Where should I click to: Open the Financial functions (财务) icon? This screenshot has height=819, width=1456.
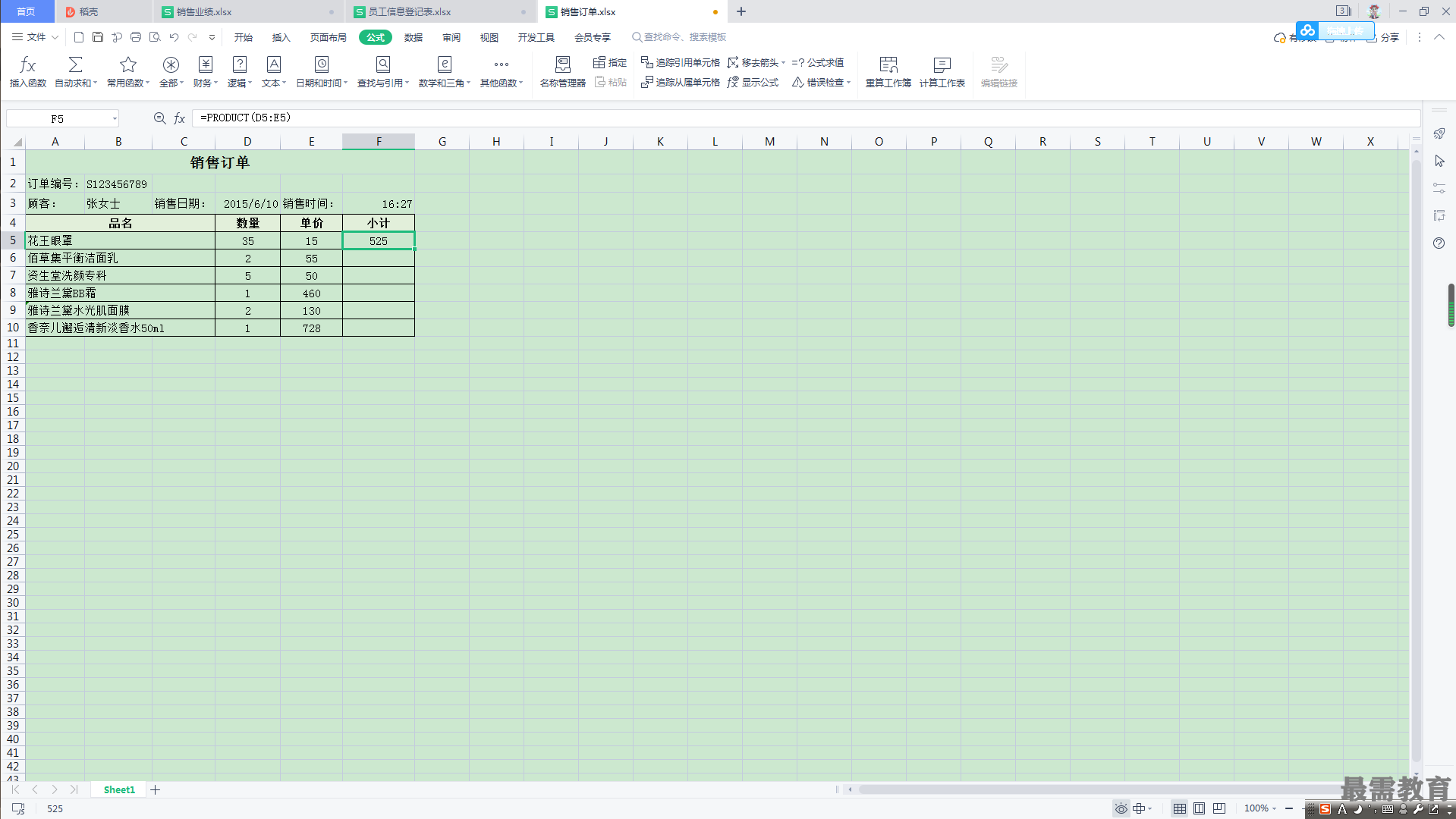205,64
